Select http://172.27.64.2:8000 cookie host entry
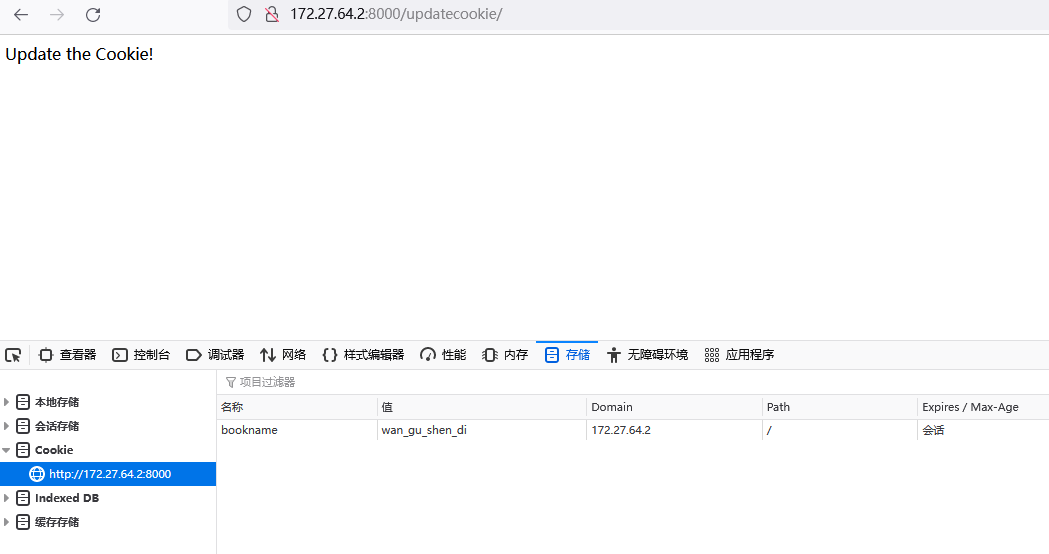1049x554 pixels. pyautogui.click(x=108, y=474)
